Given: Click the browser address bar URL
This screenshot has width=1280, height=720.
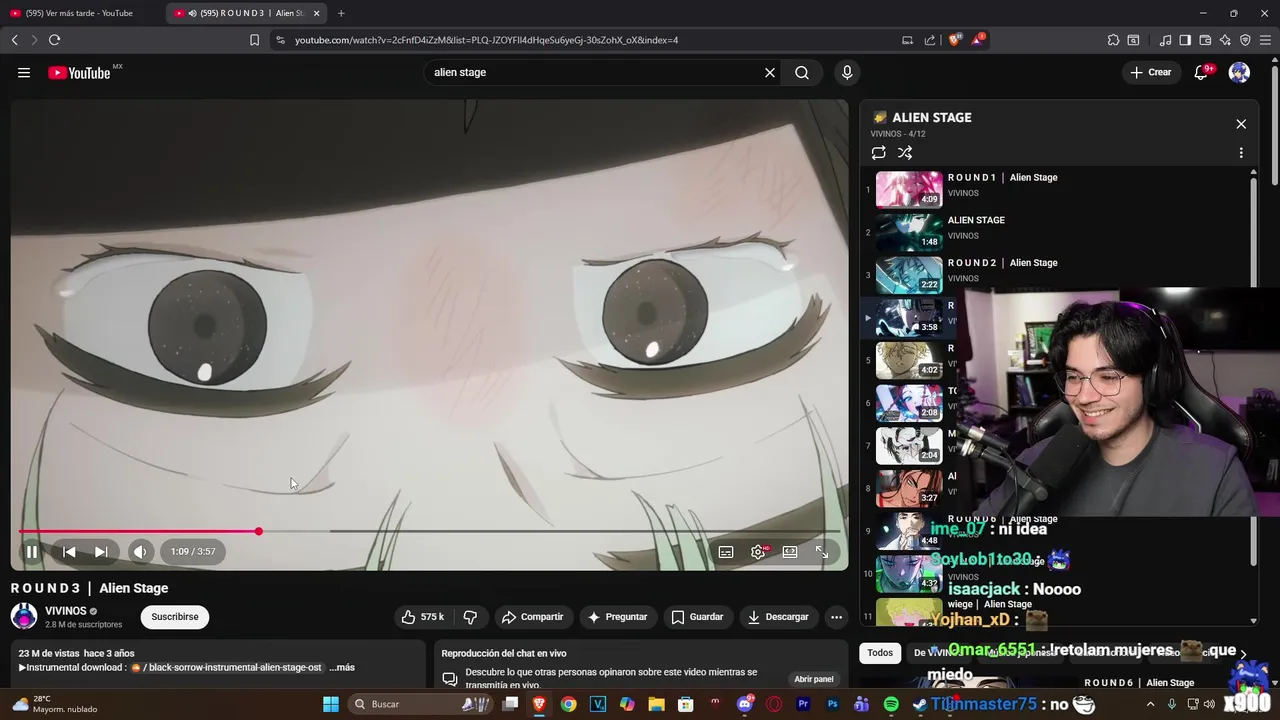Looking at the screenshot, I should click(486, 40).
